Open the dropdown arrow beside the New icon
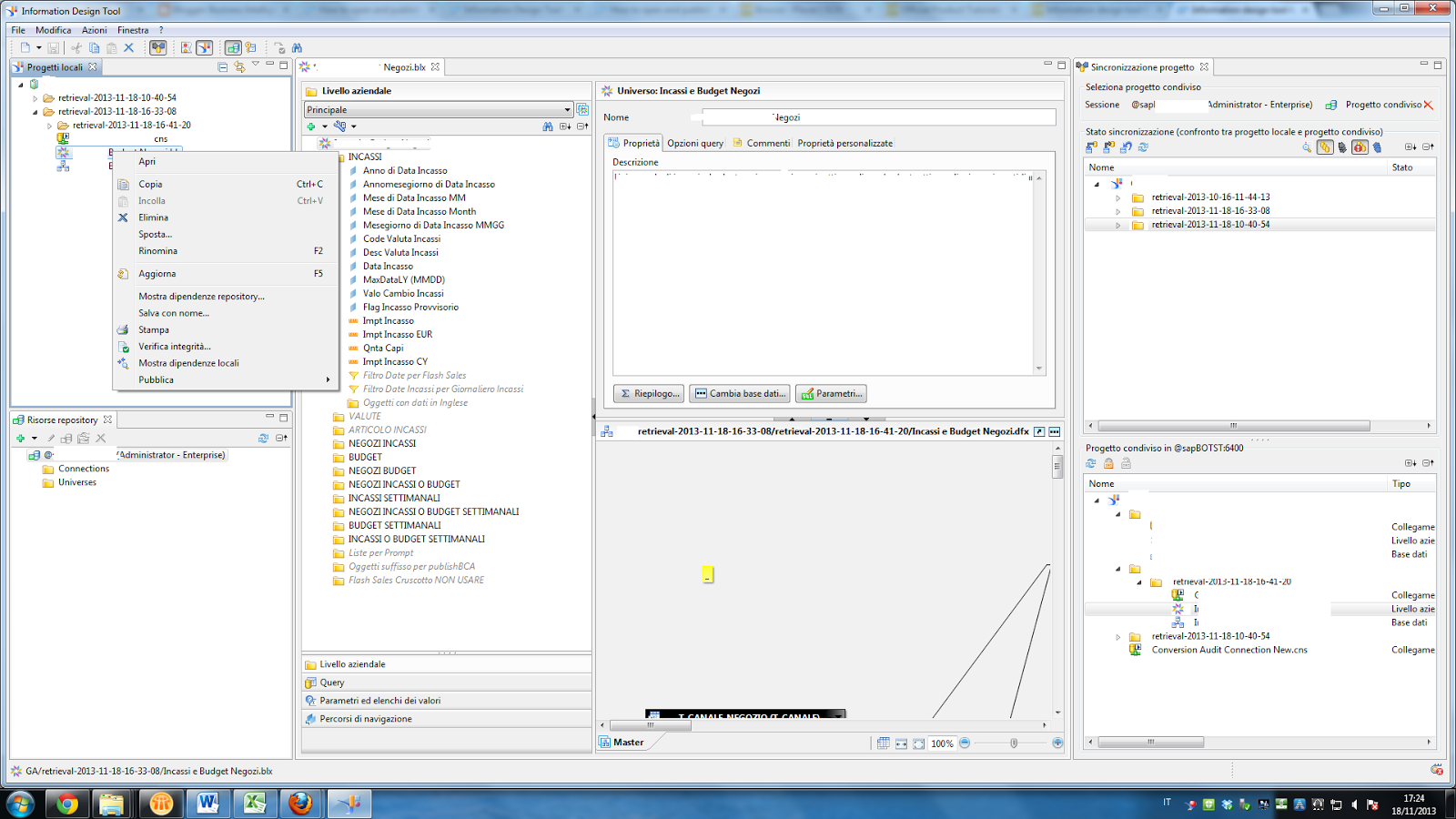This screenshot has width=1456, height=819. [38, 46]
